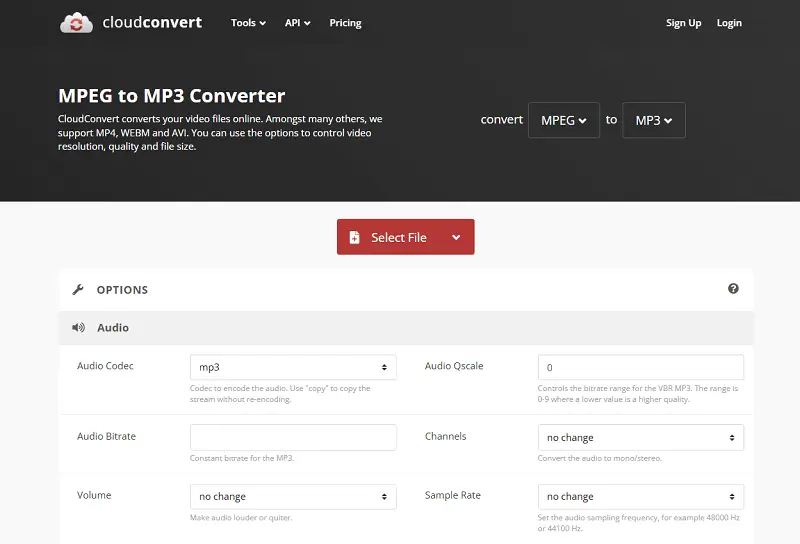Open the Volume dropdown
Viewport: 800px width, 544px height.
[x=293, y=497]
